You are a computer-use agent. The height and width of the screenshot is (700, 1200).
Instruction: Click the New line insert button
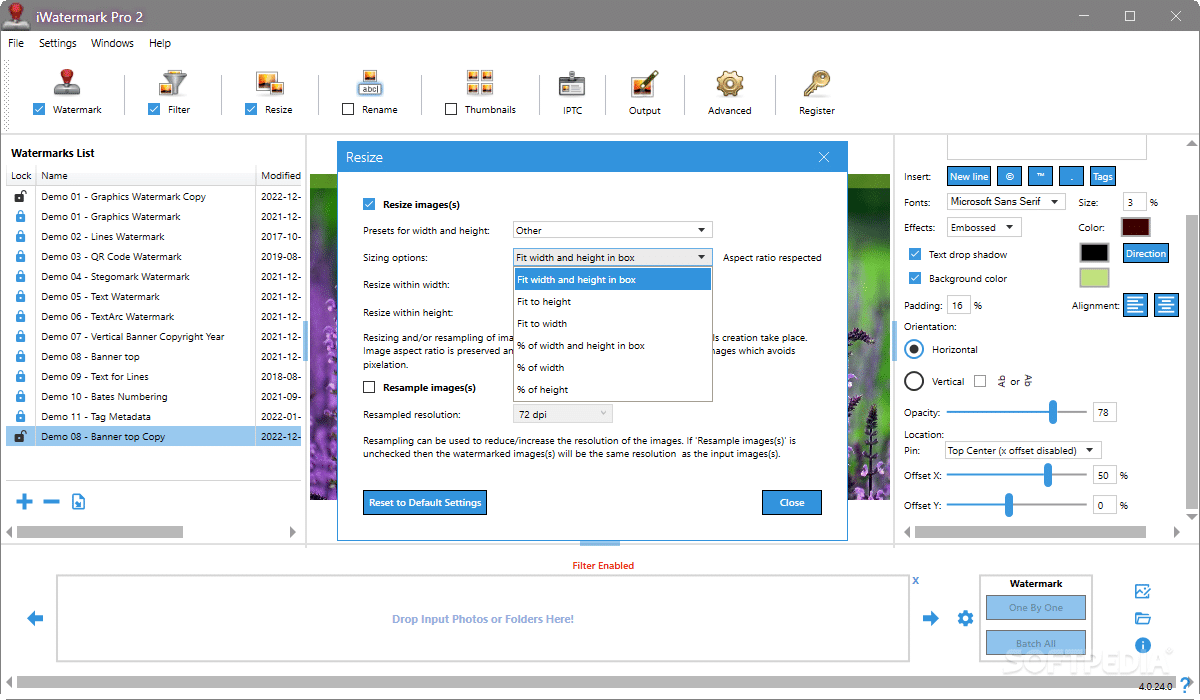tap(969, 176)
